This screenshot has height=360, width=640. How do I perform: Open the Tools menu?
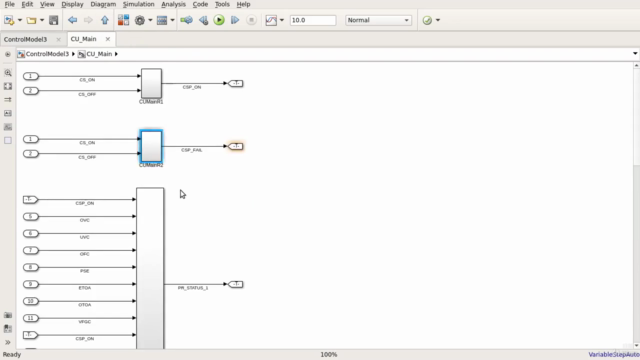222,4
